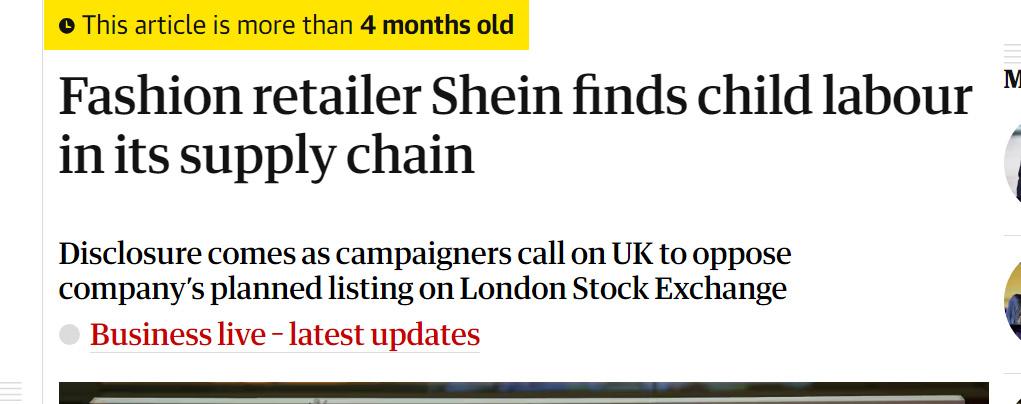This screenshot has width=1021, height=404.
Task: Click the word "retailer" in the headline
Action: (x=334, y=97)
